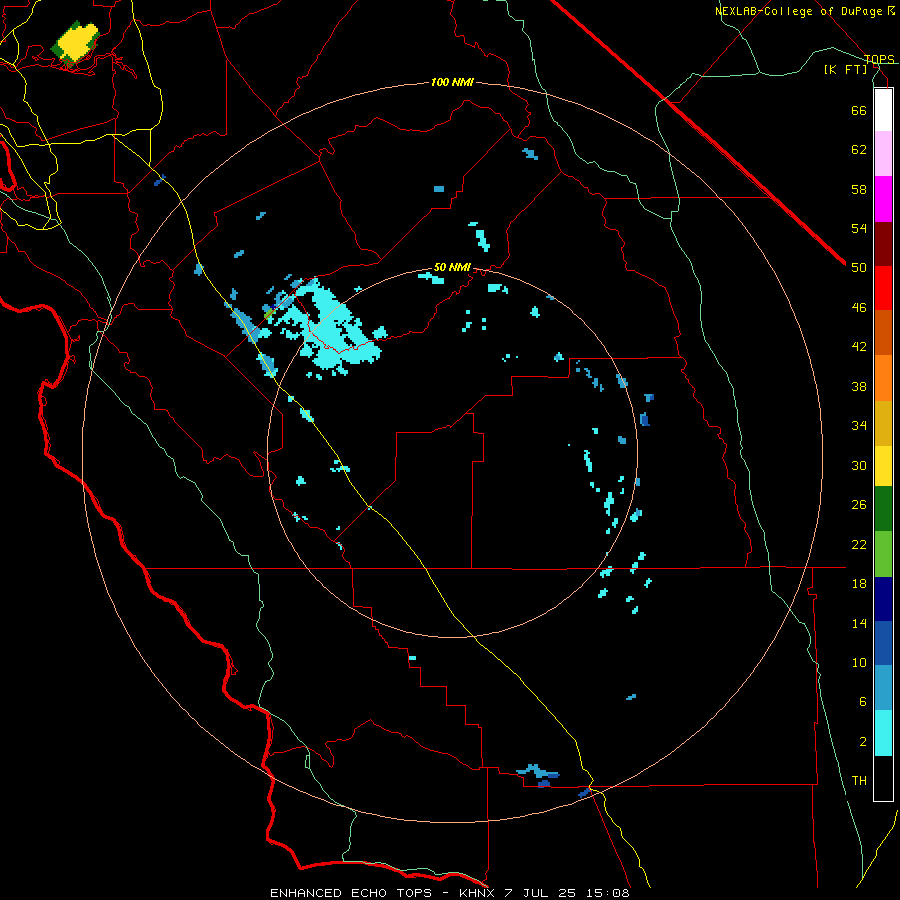Click the ENHANCED ECHO TOPS title text

pyautogui.click(x=351, y=893)
